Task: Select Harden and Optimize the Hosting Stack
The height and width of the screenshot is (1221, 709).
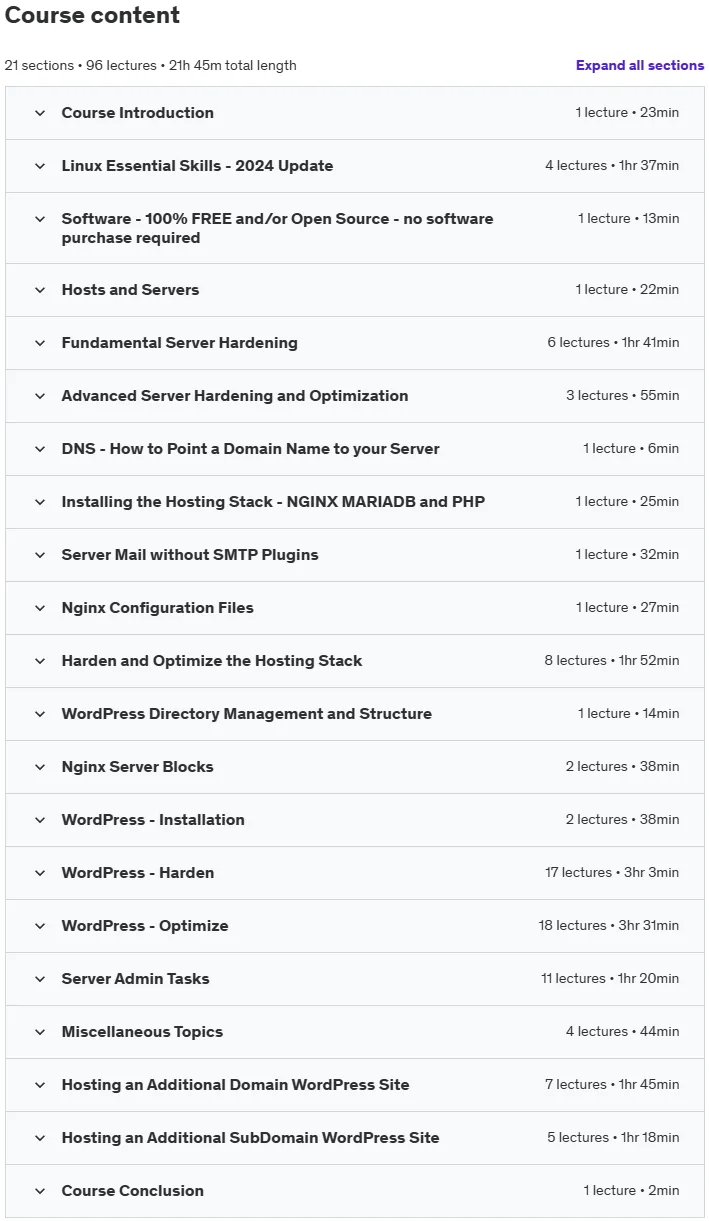Action: [x=212, y=661]
